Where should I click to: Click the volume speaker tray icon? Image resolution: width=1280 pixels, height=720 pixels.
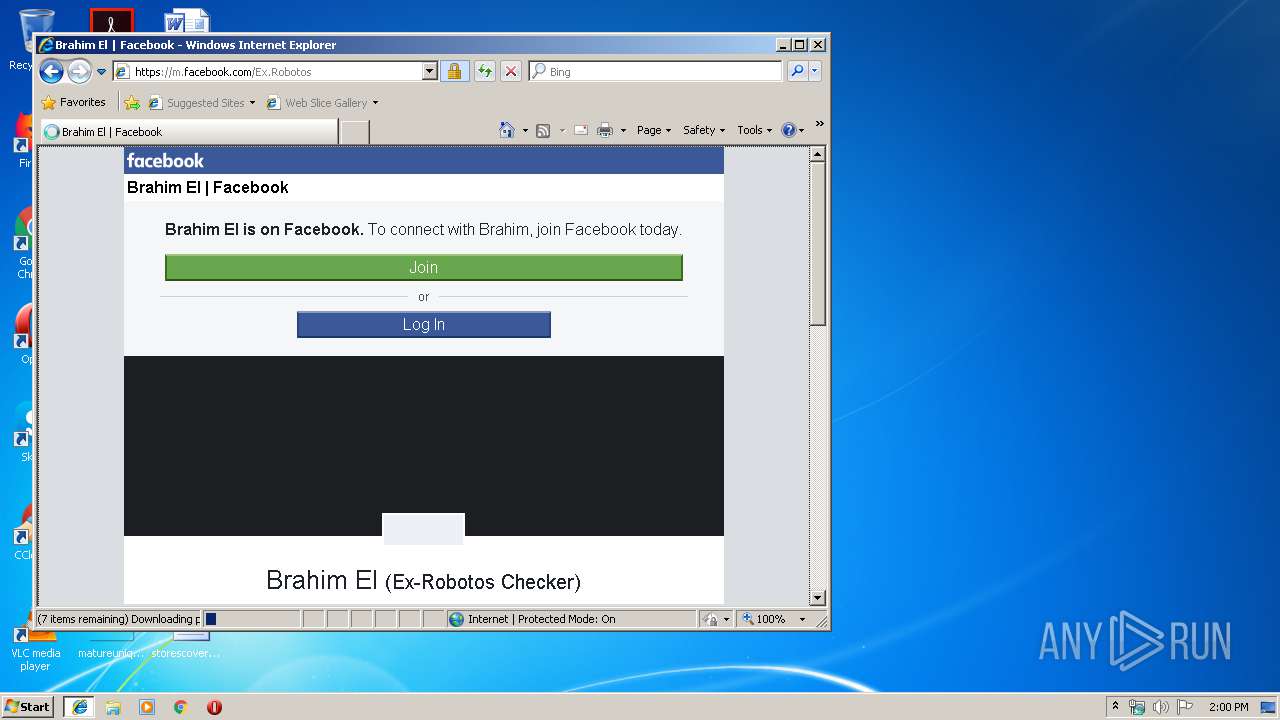pyautogui.click(x=1161, y=707)
